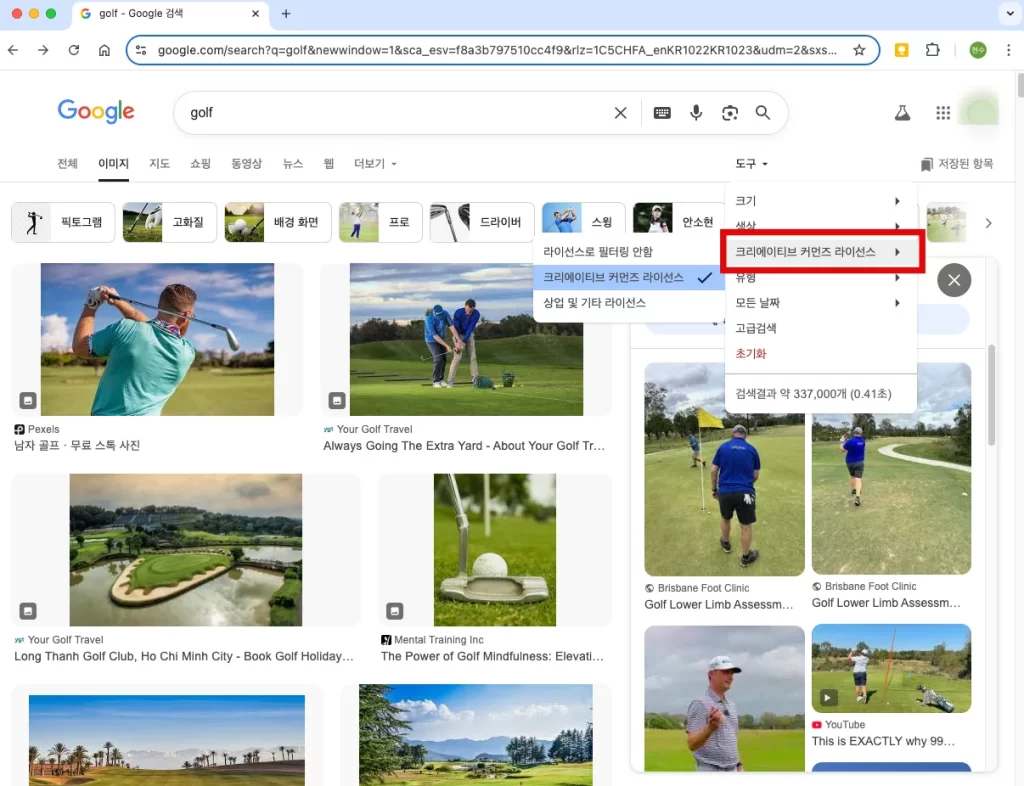
Task: Switch to the 동영상 videos tab
Action: point(248,163)
